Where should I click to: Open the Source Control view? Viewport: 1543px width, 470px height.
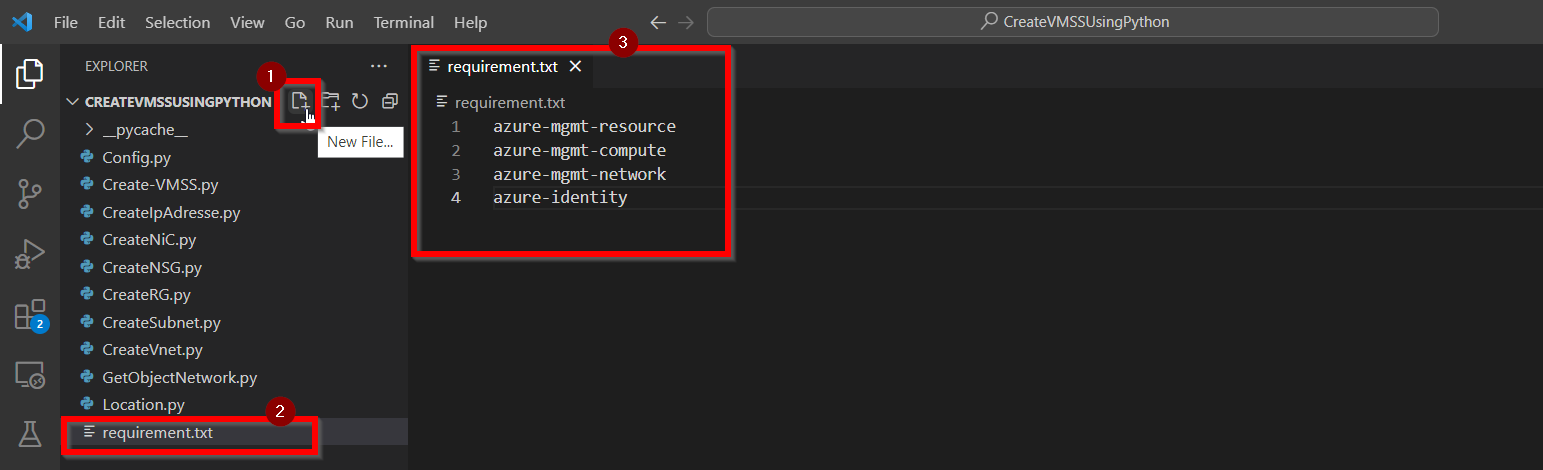coord(30,194)
